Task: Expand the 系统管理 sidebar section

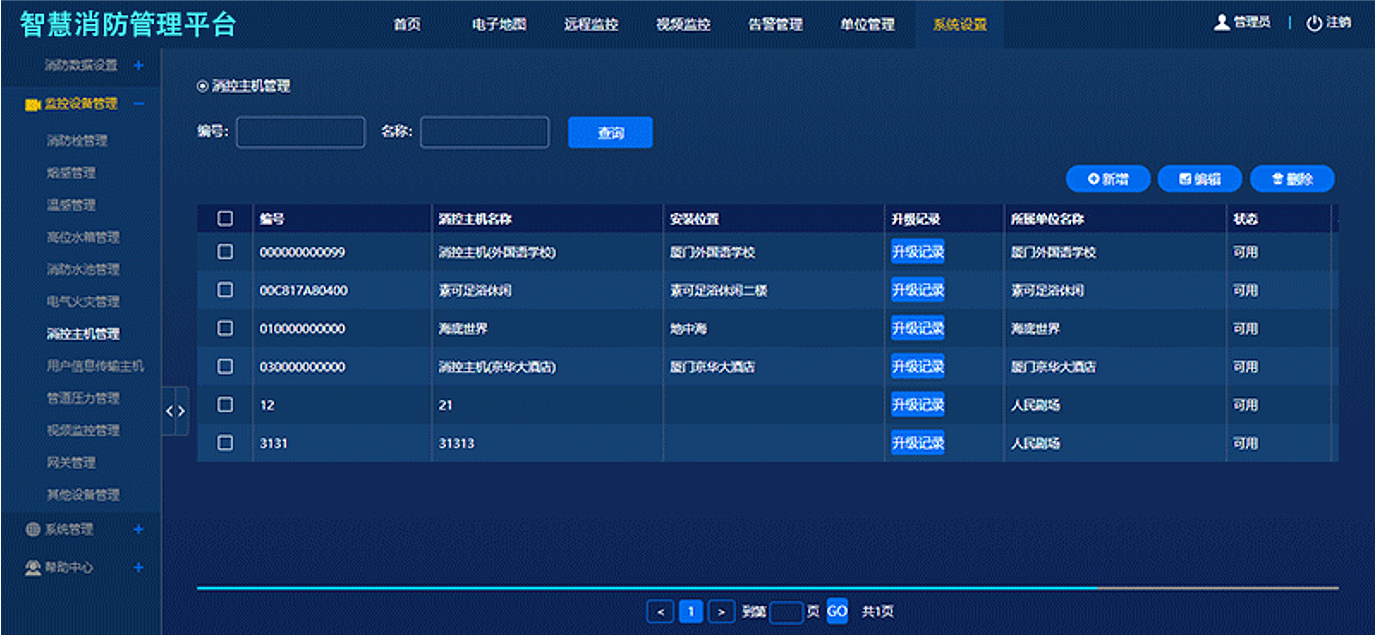Action: [x=138, y=529]
